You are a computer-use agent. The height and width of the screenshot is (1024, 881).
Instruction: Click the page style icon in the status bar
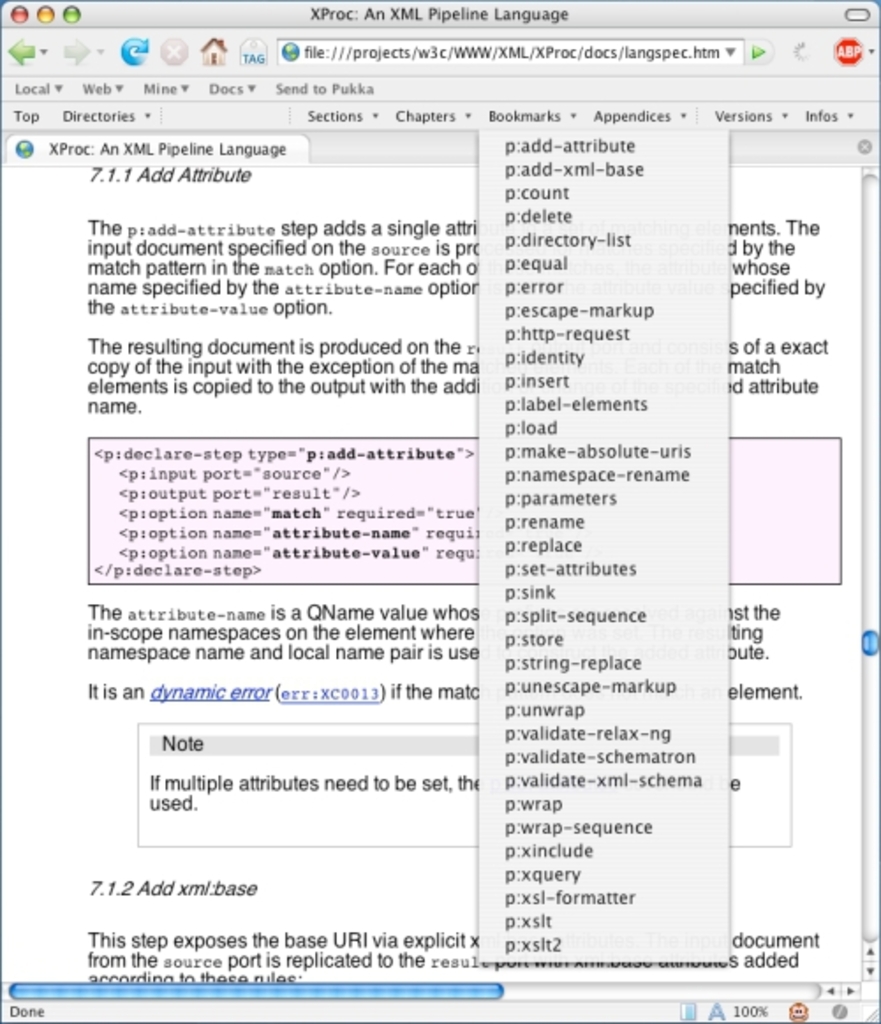pyautogui.click(x=688, y=1012)
